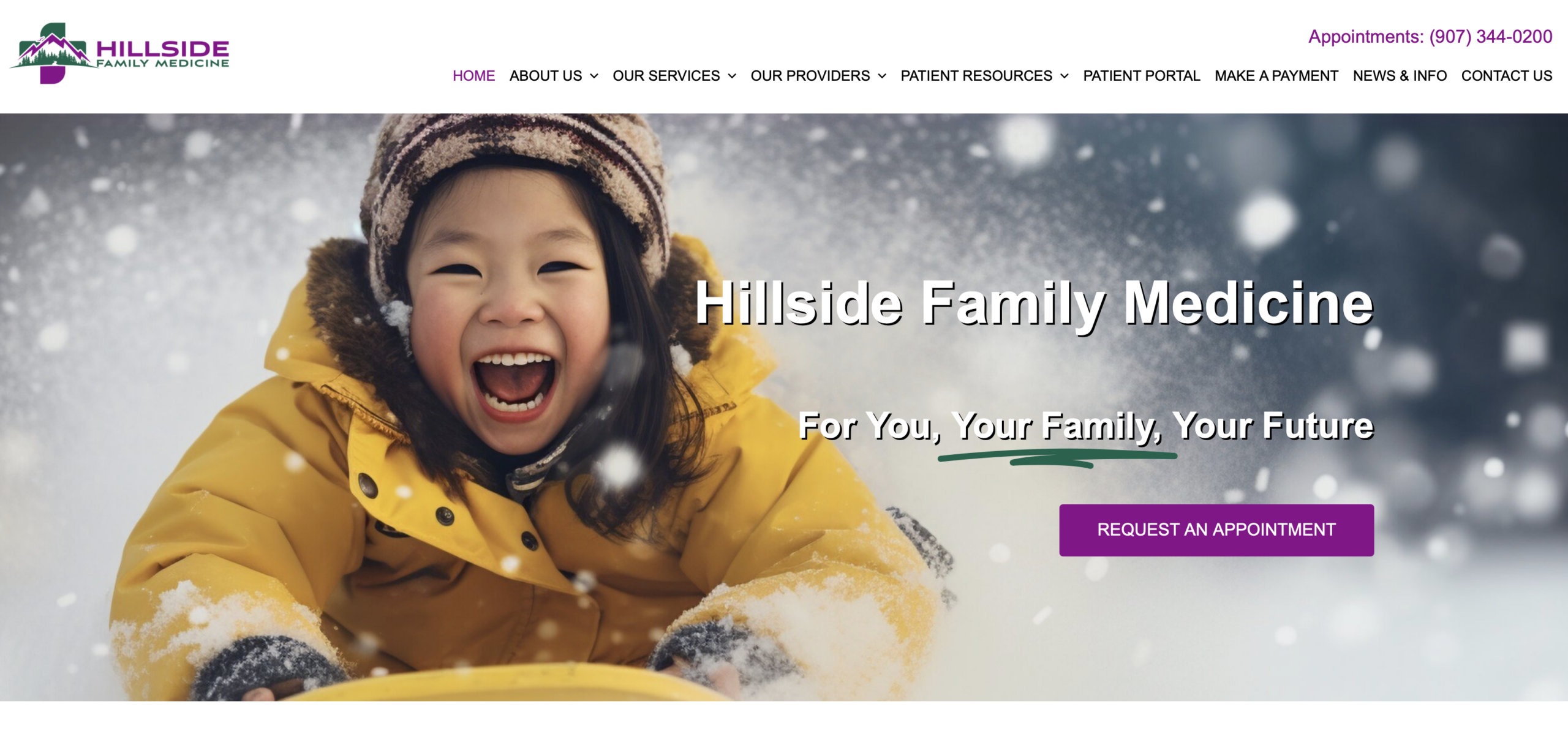1568x753 pixels.
Task: Expand the Our Services dropdown arrow
Action: tap(731, 76)
